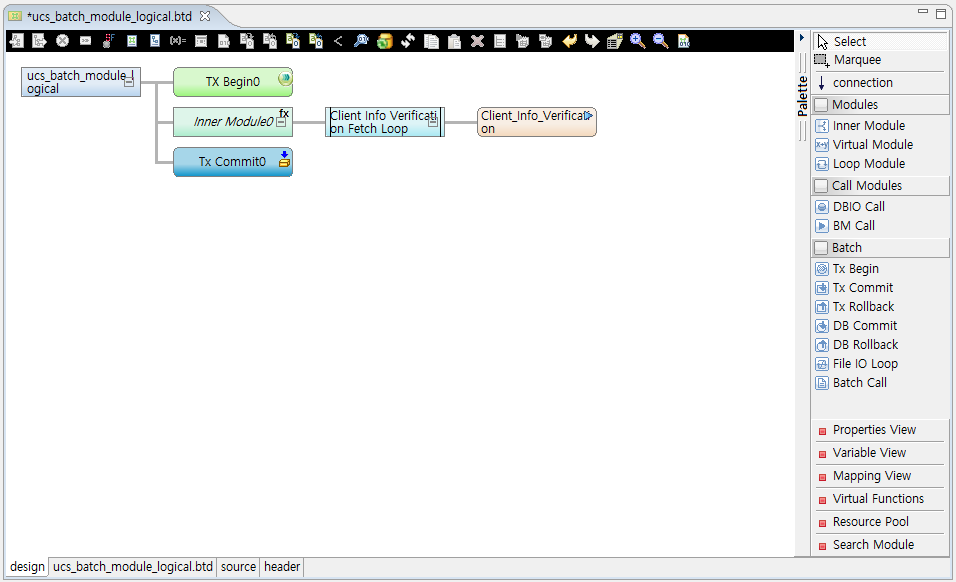Open the Properties View
This screenshot has height=582, width=956.
tap(874, 429)
